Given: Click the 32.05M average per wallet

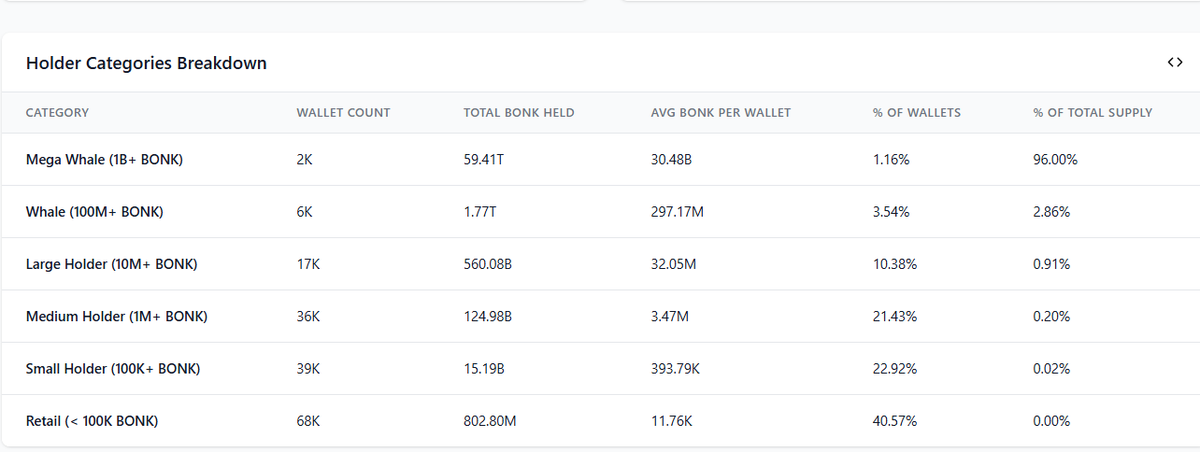Looking at the screenshot, I should pos(673,264).
